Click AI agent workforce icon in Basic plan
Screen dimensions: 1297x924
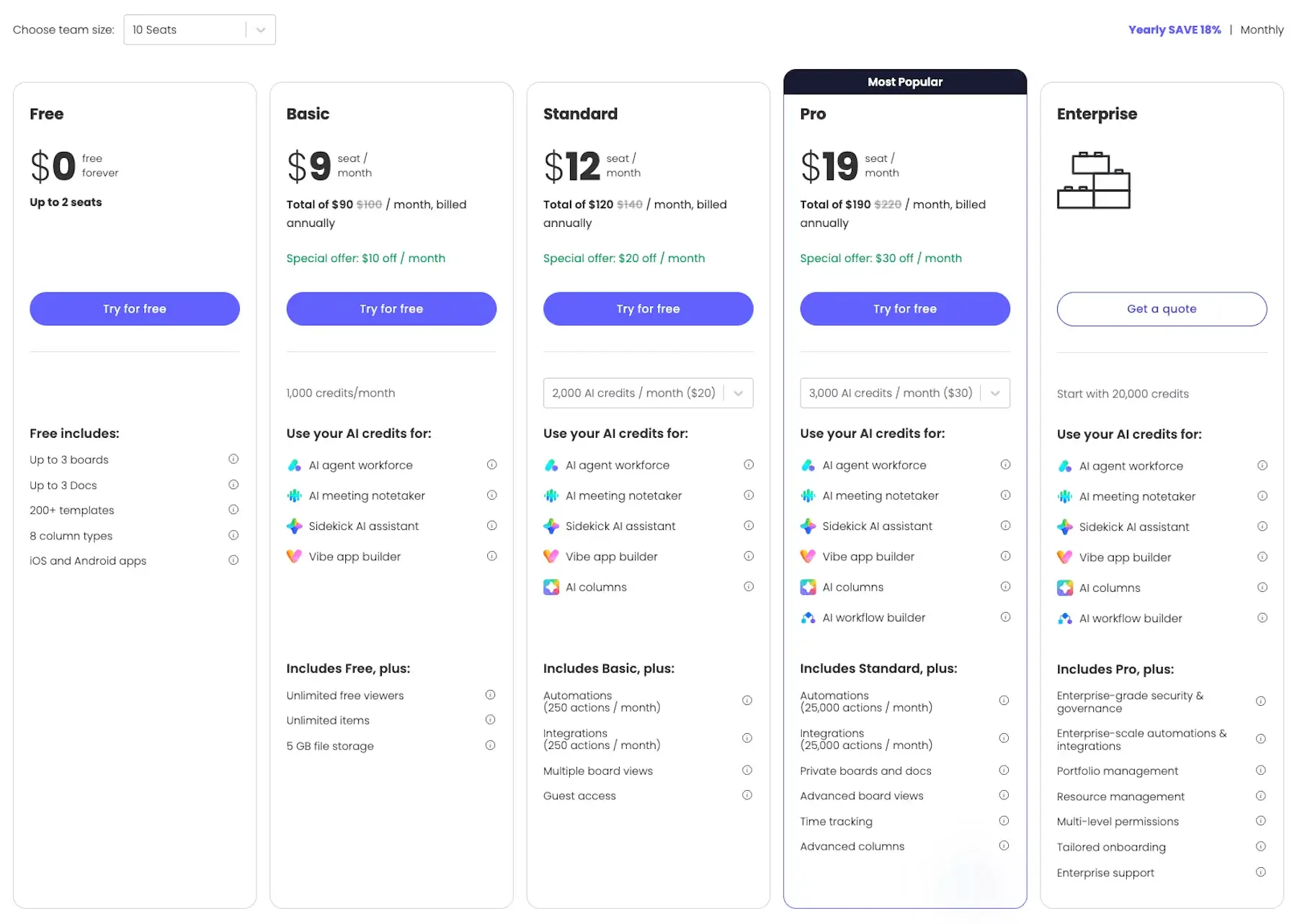(x=294, y=465)
